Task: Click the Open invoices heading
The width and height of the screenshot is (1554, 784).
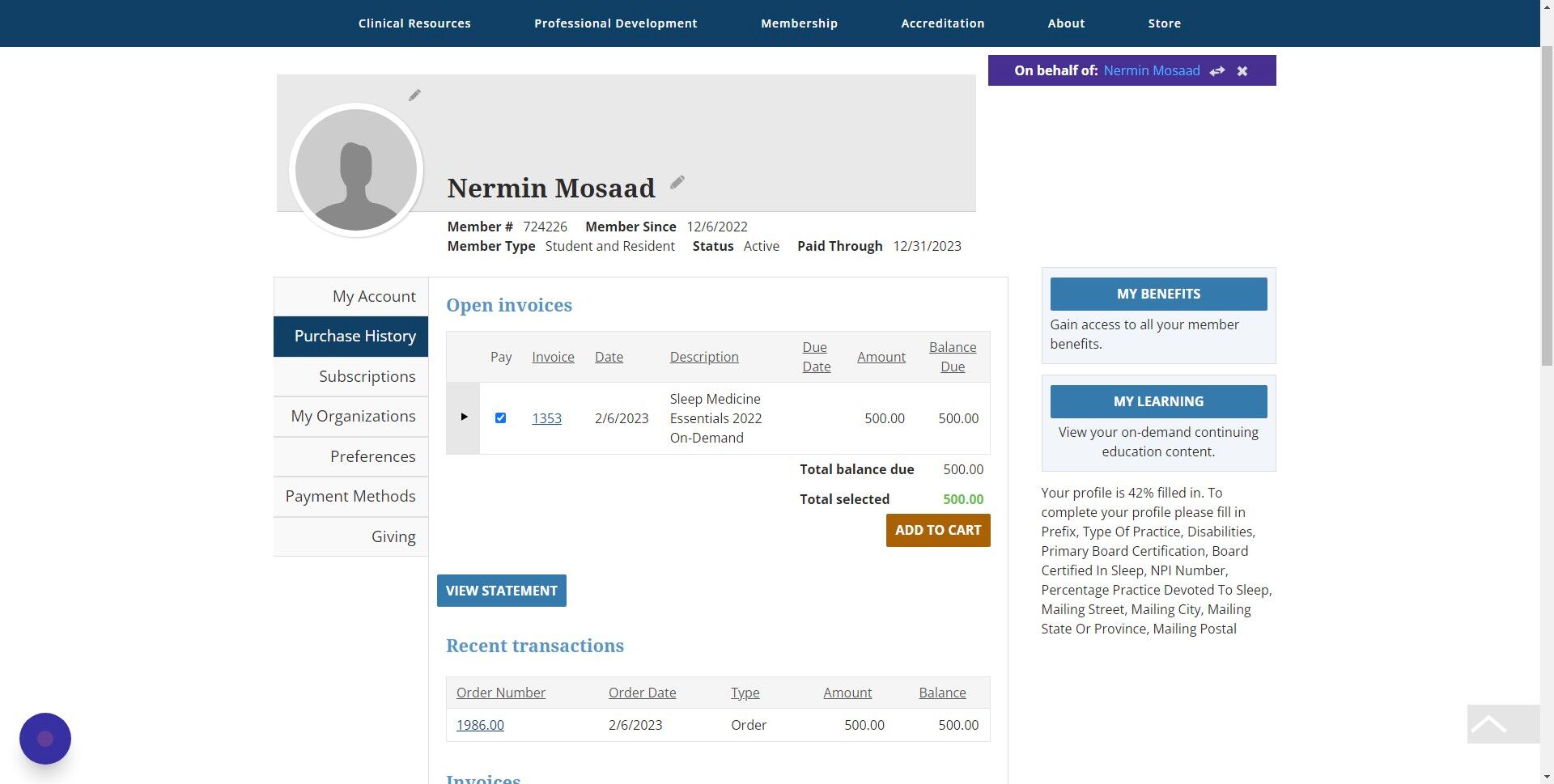Action: click(509, 305)
